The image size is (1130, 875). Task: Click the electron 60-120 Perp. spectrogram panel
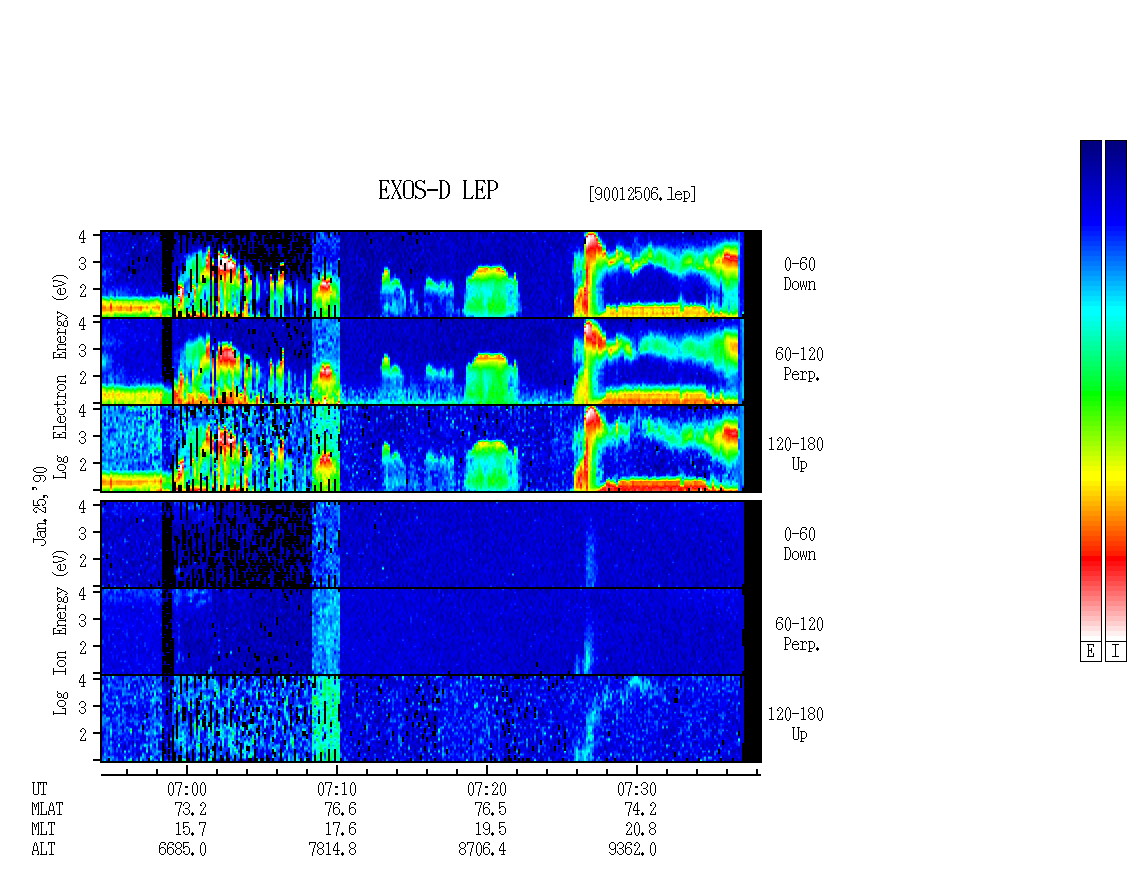click(431, 361)
